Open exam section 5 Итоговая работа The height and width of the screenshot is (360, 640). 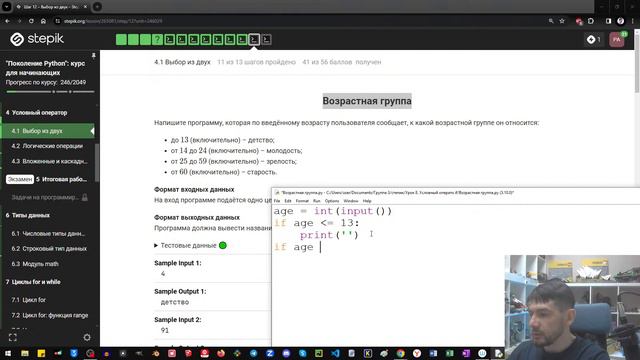click(x=48, y=179)
